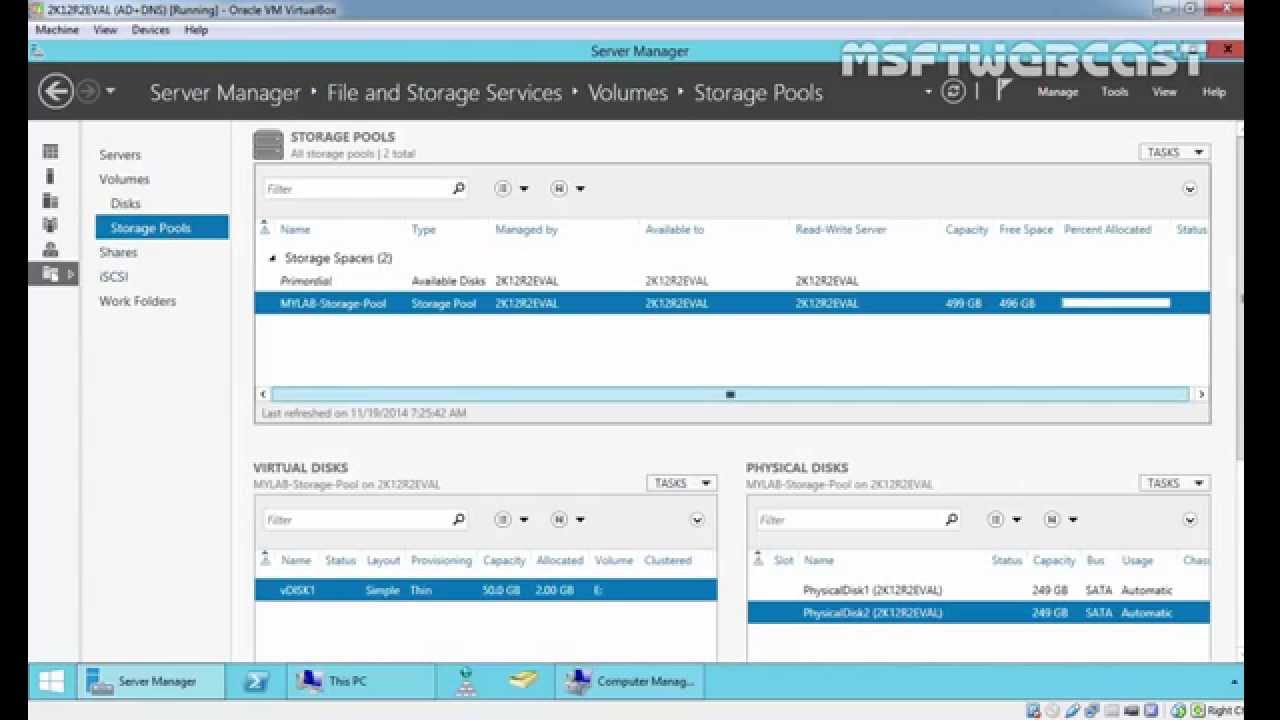The image size is (1280, 720).
Task: Click Percent Allocated bar of MYLAB-Storage-Pool
Action: 1115,303
